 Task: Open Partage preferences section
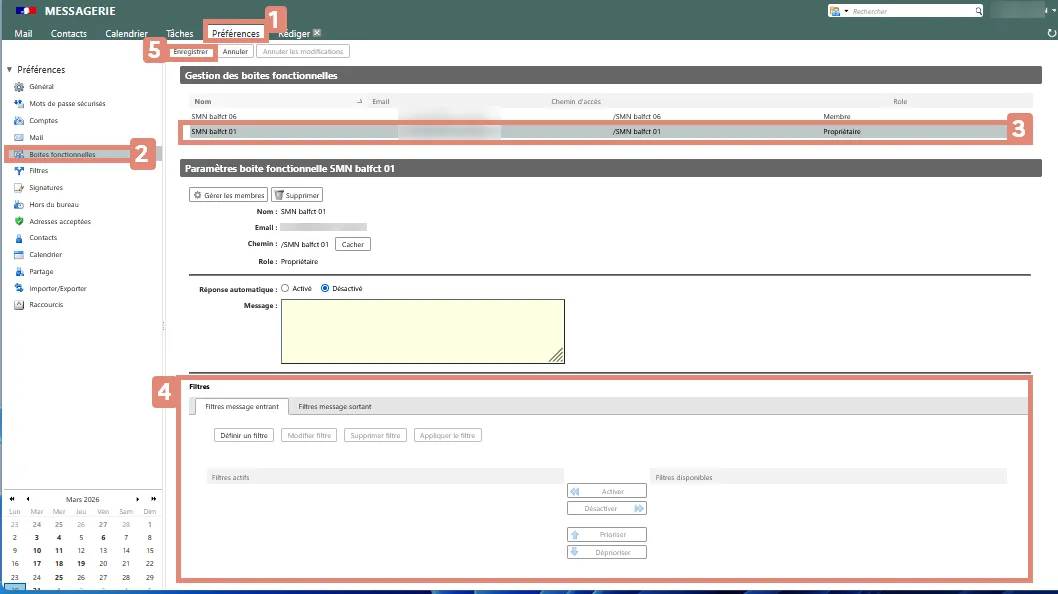pyautogui.click(x=40, y=271)
